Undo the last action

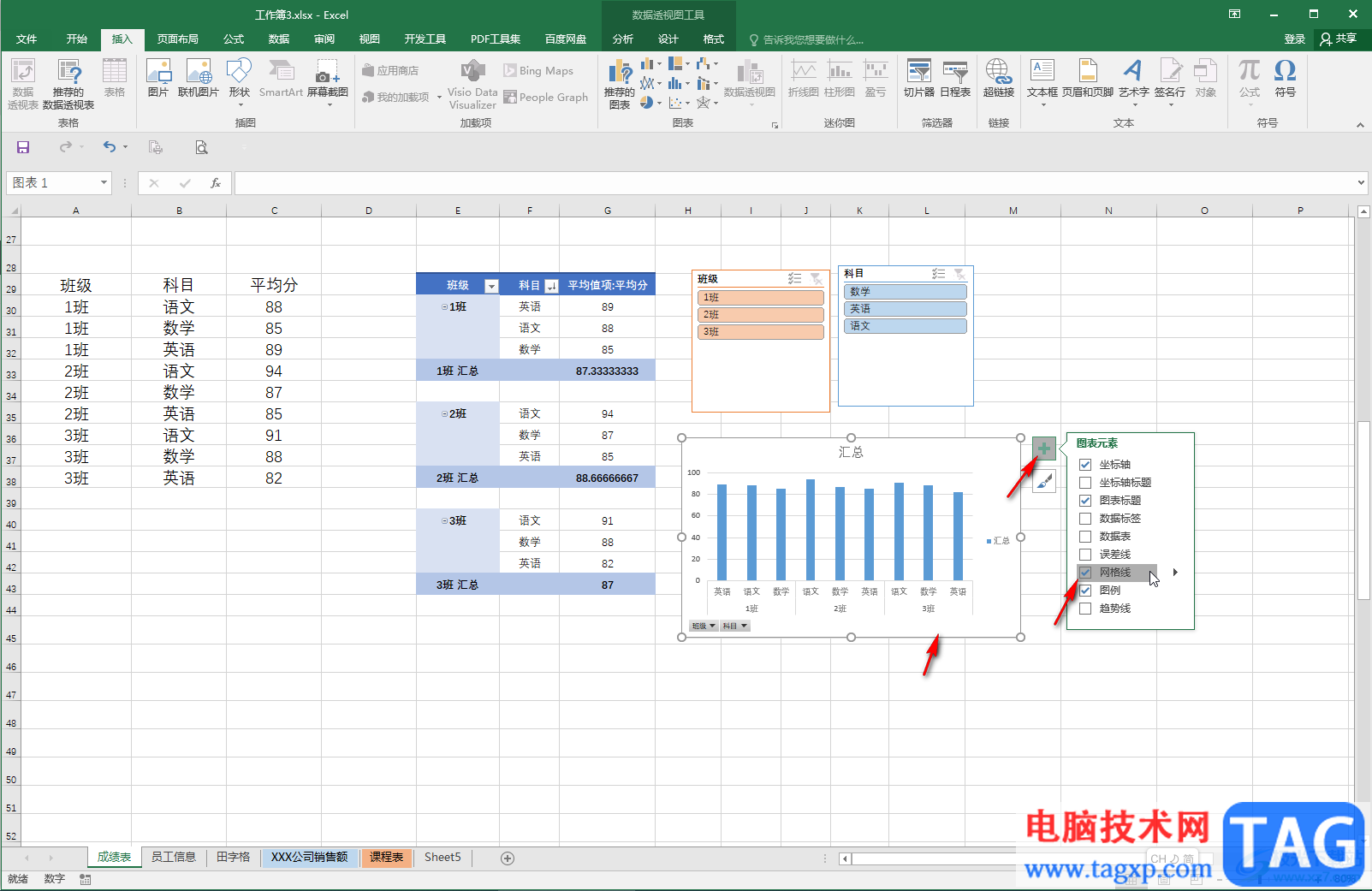110,147
